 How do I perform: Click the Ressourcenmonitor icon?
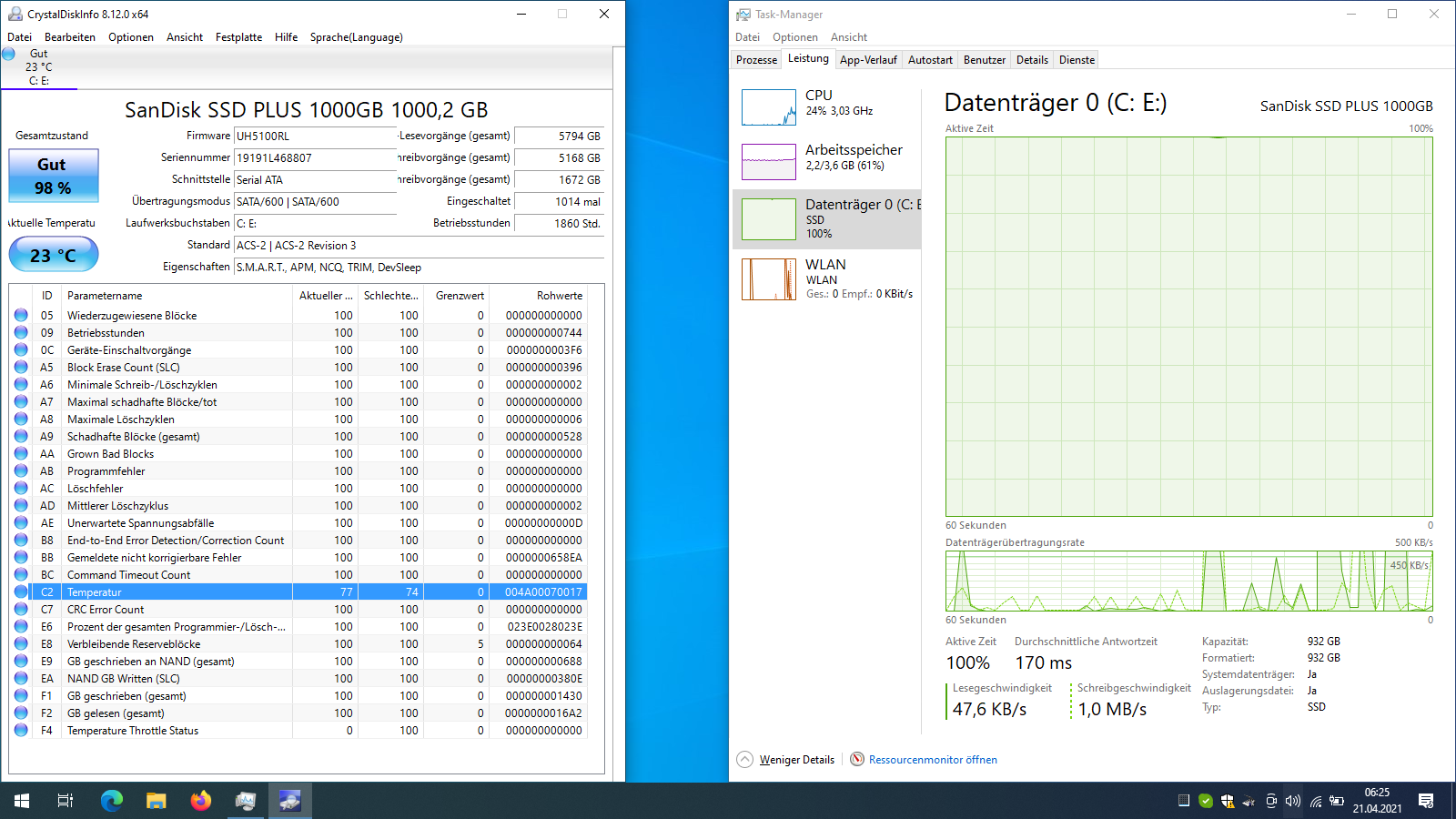coord(857,759)
